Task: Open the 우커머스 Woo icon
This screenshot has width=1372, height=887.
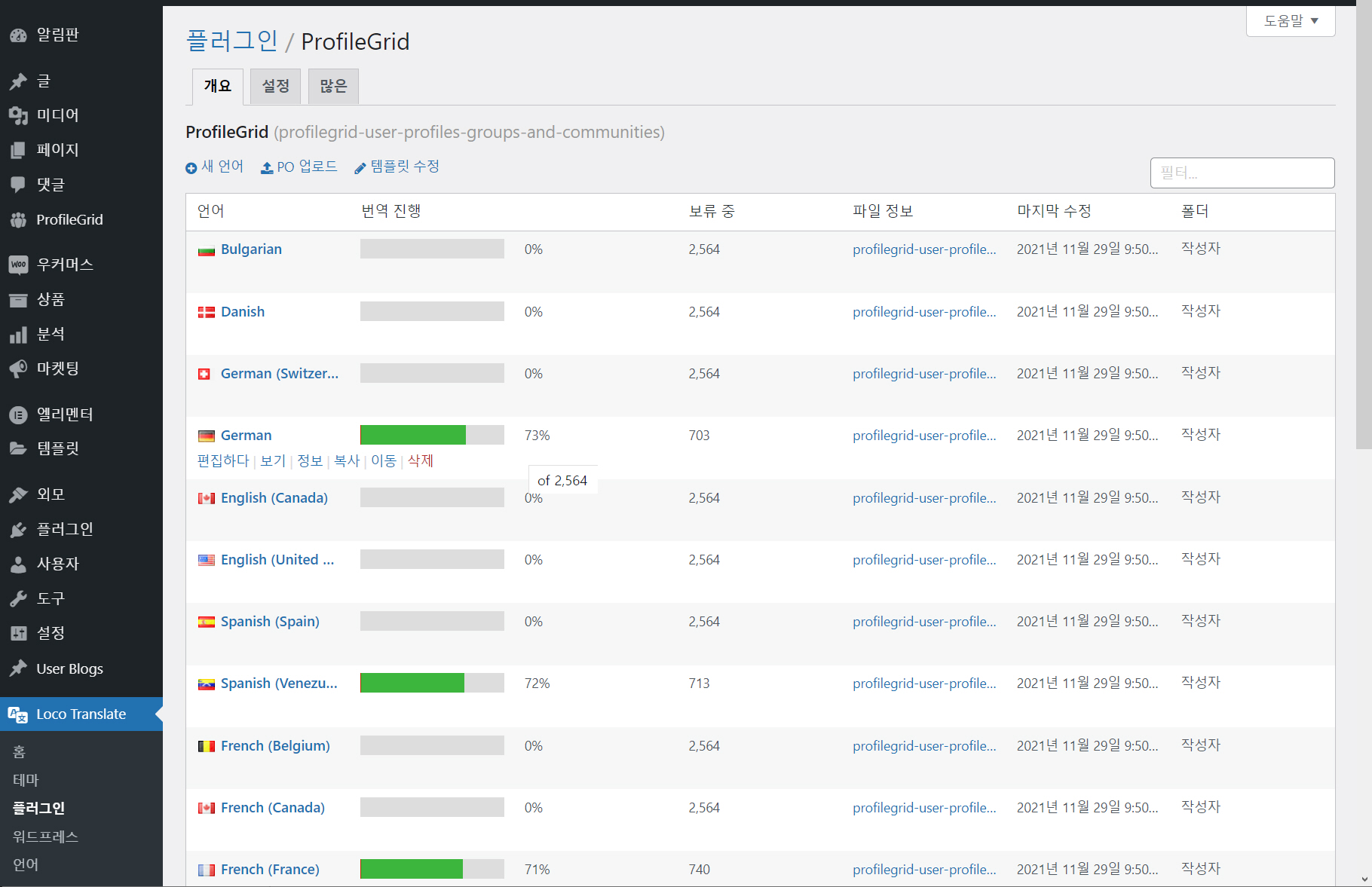Action: pyautogui.click(x=18, y=265)
